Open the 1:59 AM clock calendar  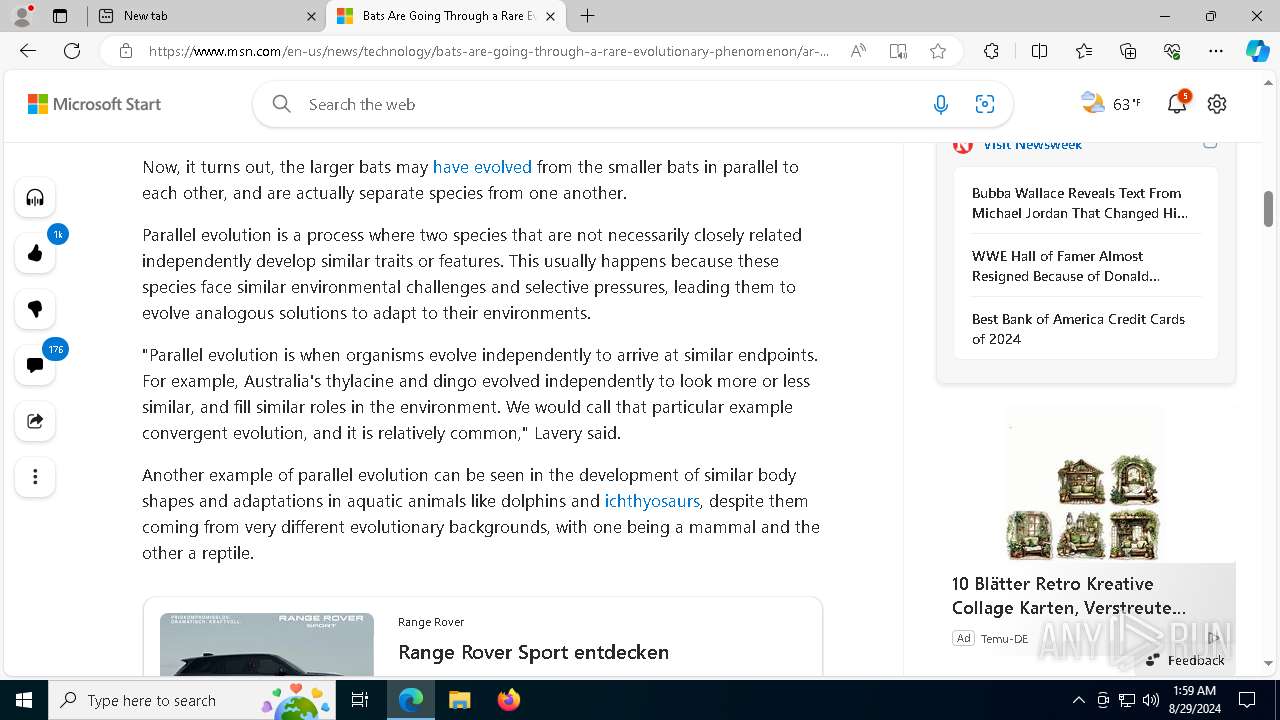1193,700
